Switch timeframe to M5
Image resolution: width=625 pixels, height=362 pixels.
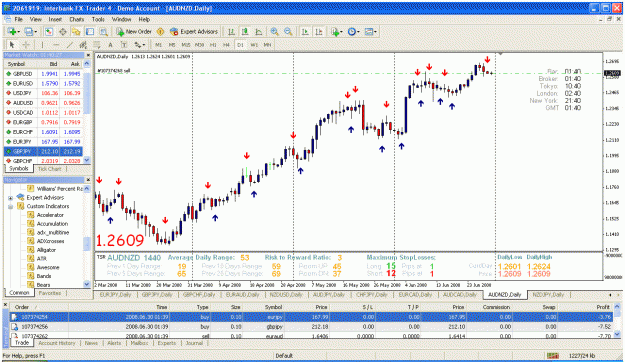[172, 45]
